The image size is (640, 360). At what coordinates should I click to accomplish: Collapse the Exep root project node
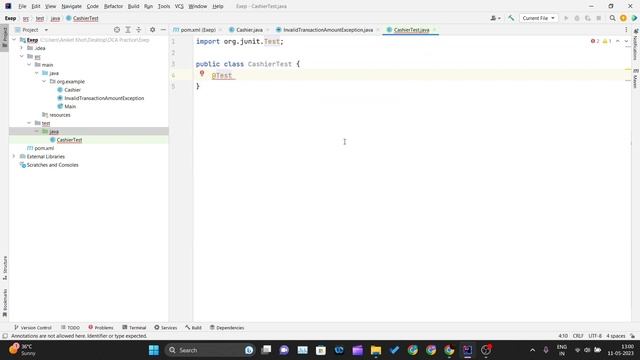(14, 40)
